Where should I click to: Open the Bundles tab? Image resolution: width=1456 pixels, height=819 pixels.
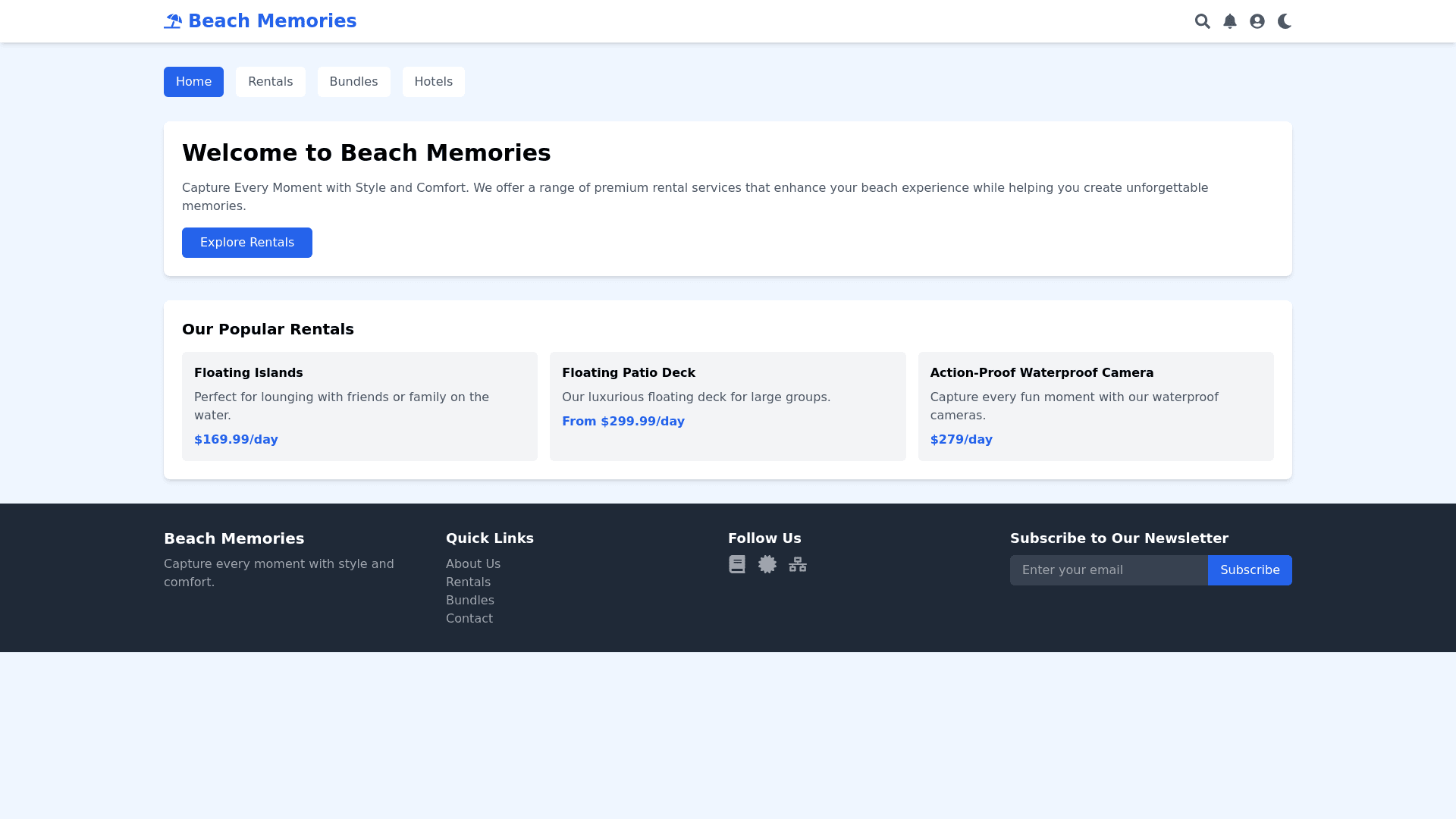(x=353, y=82)
